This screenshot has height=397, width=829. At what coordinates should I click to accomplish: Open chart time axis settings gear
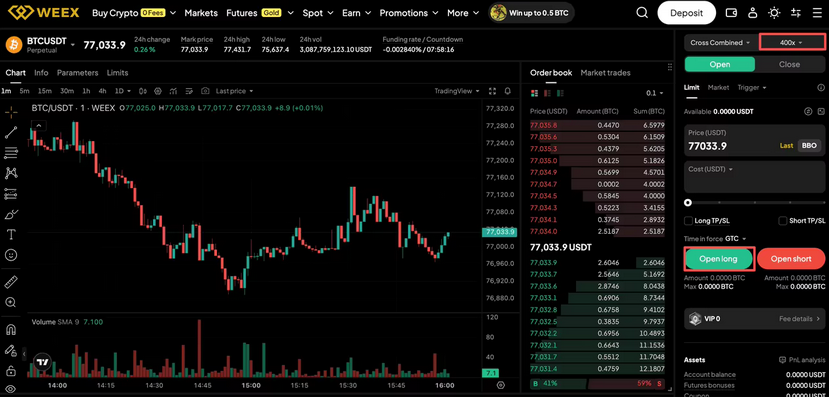tap(501, 385)
